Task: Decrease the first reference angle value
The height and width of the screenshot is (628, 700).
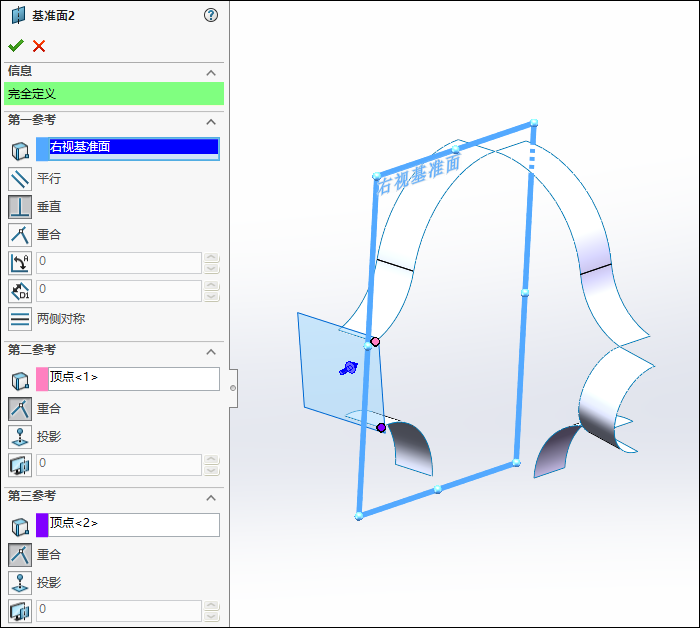Action: (x=212, y=268)
